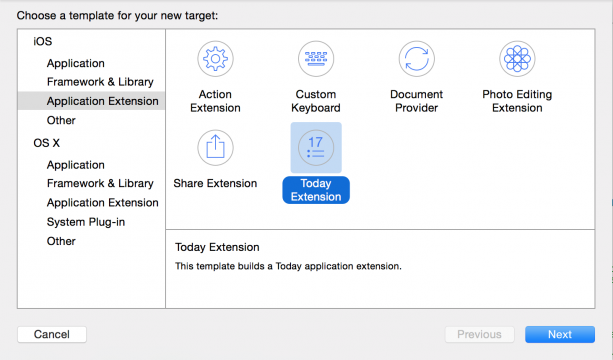This screenshot has width=613, height=360.
Task: Click the Photo Editing Extension label
Action: 517,101
